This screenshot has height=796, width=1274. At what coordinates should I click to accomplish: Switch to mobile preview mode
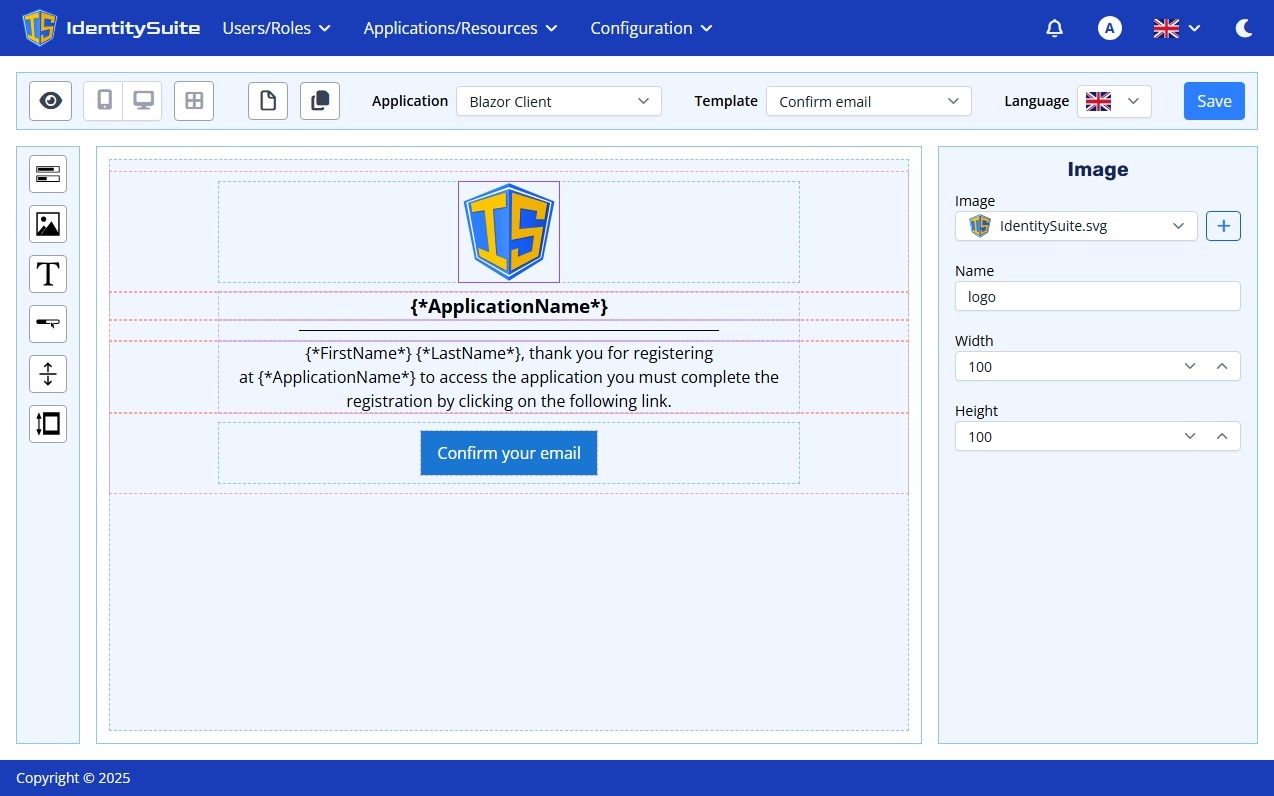103,100
